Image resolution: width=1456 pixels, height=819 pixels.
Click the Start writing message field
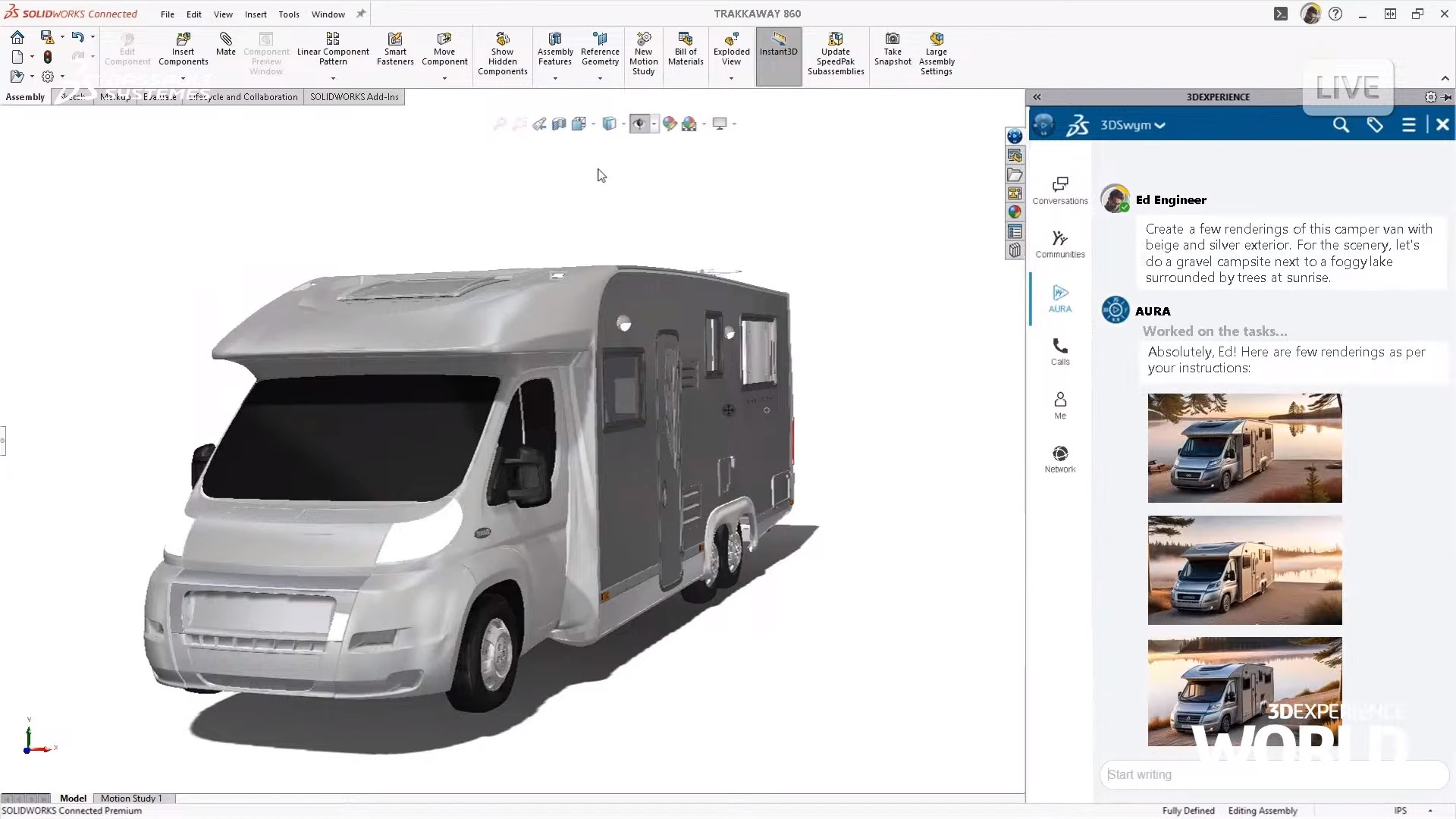tap(1274, 774)
